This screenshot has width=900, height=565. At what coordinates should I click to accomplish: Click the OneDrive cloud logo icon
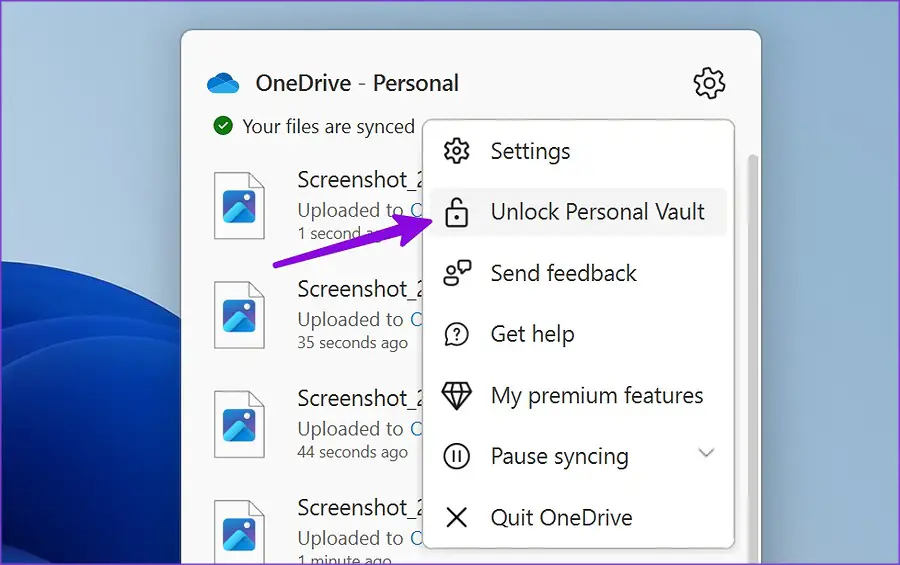(222, 83)
